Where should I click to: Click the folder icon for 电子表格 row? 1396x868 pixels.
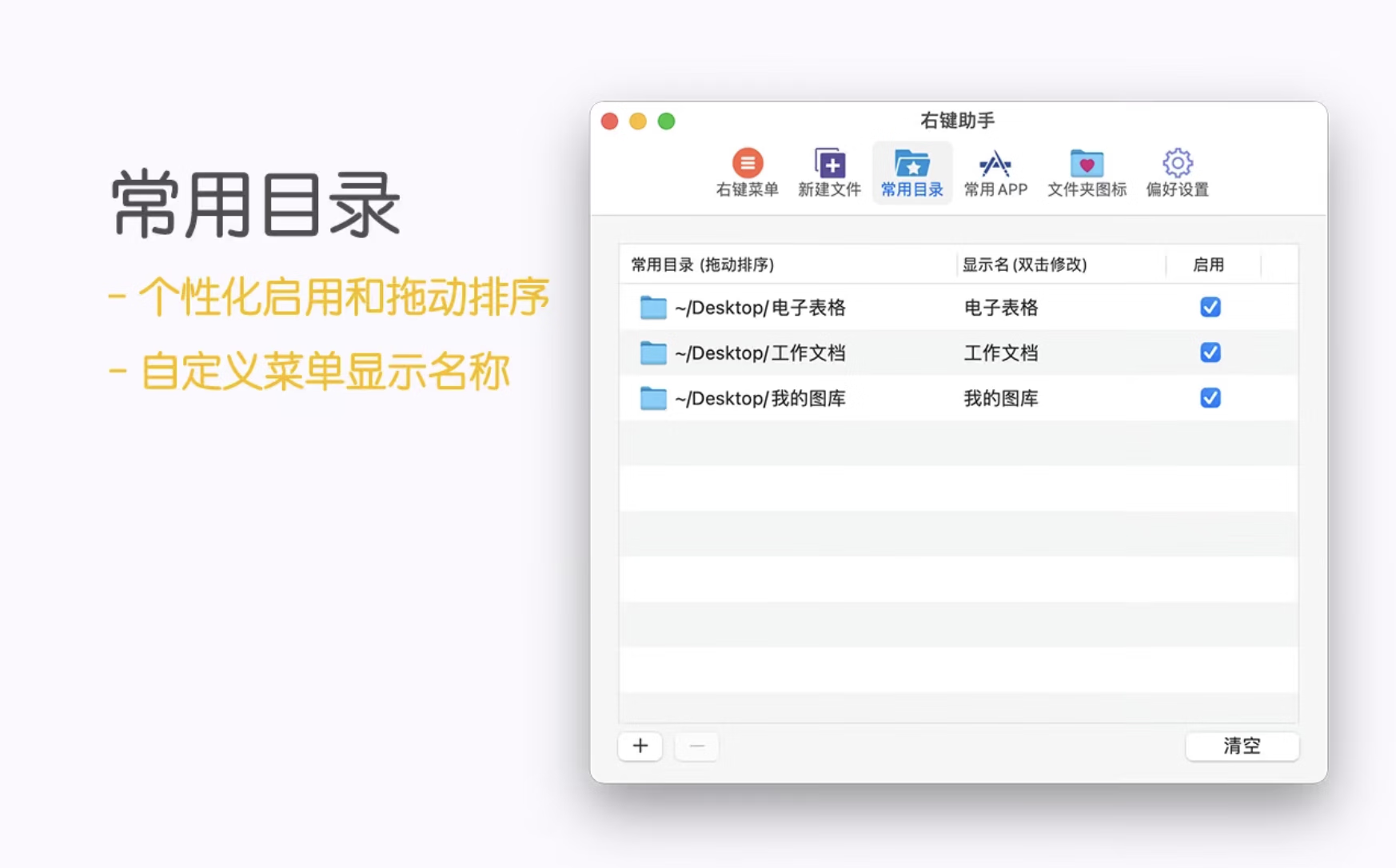(x=653, y=308)
